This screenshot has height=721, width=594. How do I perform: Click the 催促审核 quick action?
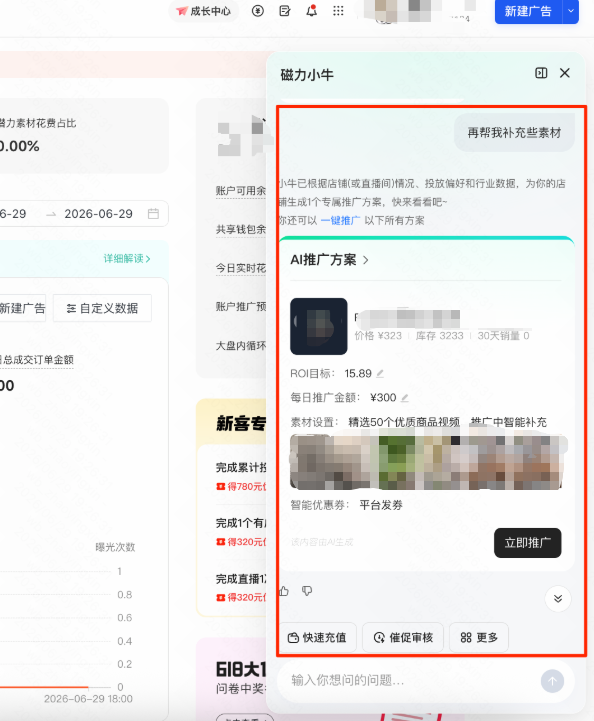[x=403, y=638]
